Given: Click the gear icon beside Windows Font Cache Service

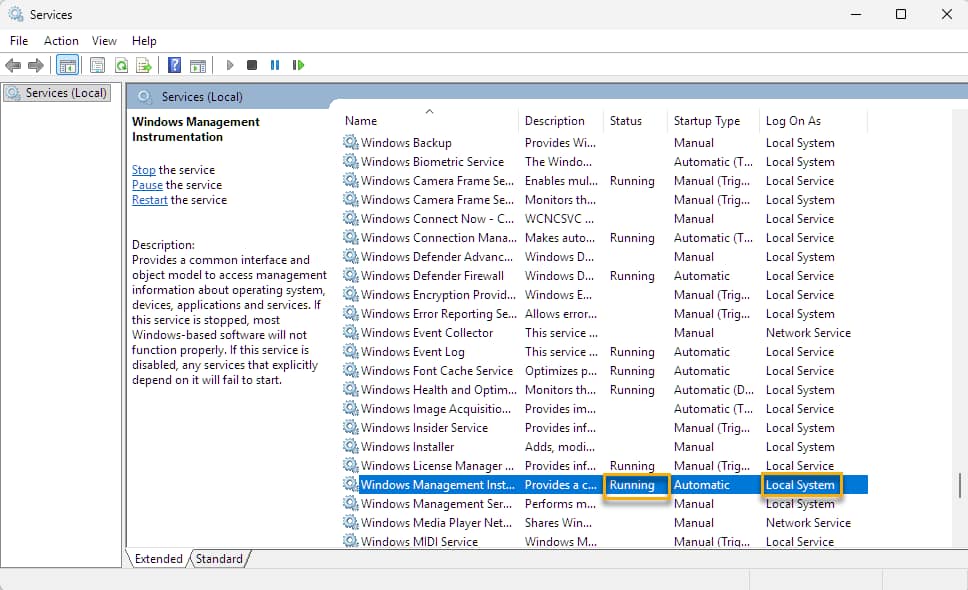Looking at the screenshot, I should tap(351, 371).
